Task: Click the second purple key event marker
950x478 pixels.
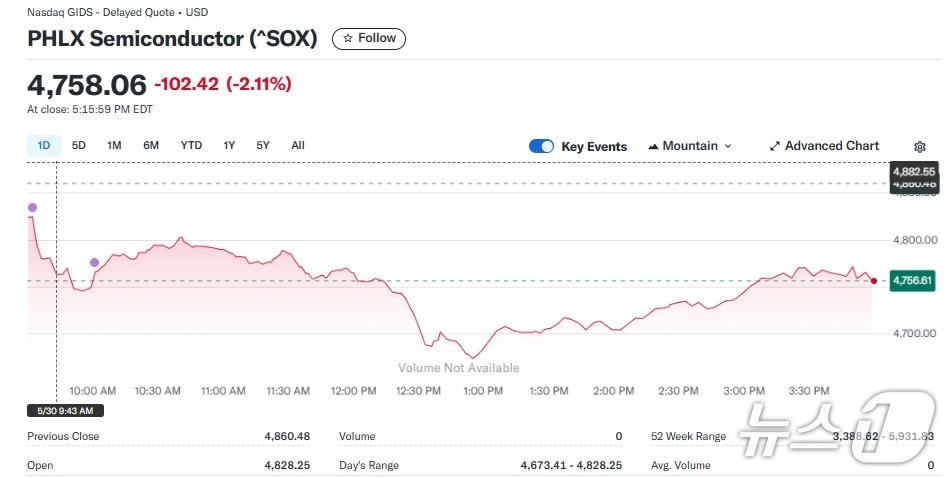Action: point(95,262)
